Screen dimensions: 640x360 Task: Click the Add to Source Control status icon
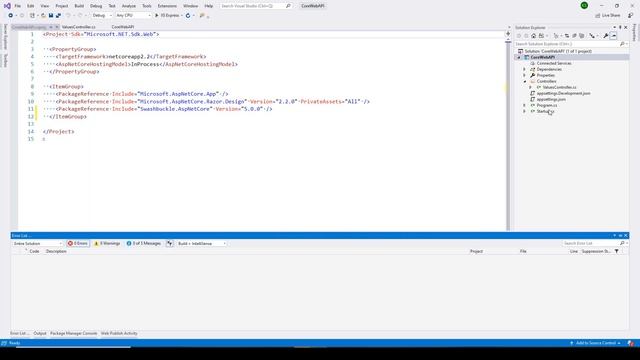(571, 343)
